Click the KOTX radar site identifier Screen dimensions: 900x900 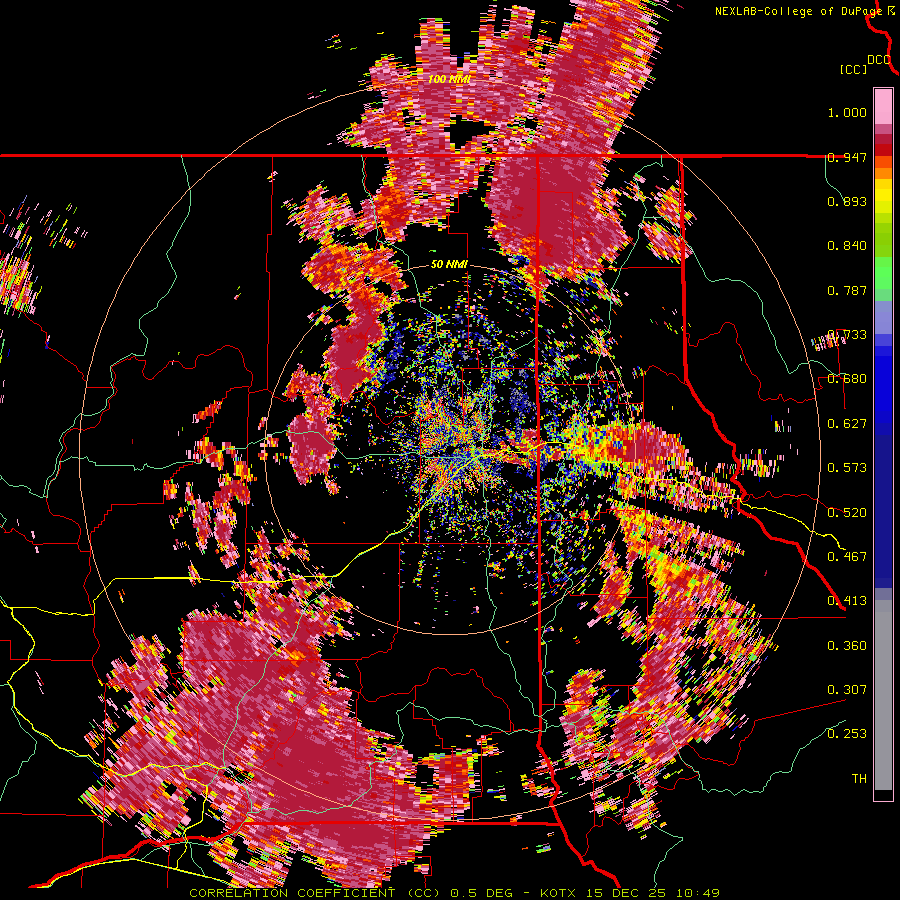pyautogui.click(x=557, y=893)
